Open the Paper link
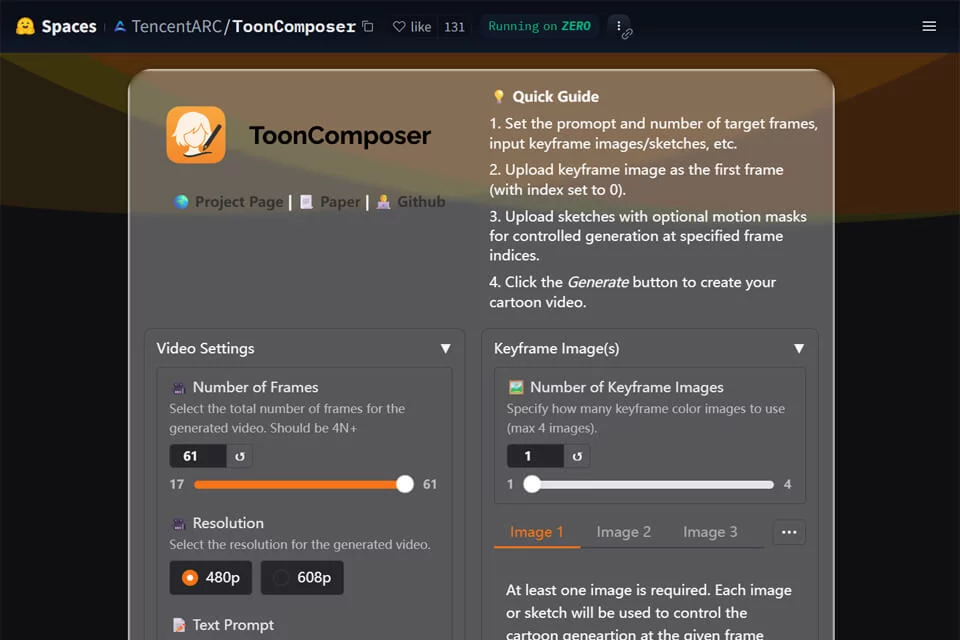Viewport: 960px width, 640px height. pyautogui.click(x=340, y=201)
